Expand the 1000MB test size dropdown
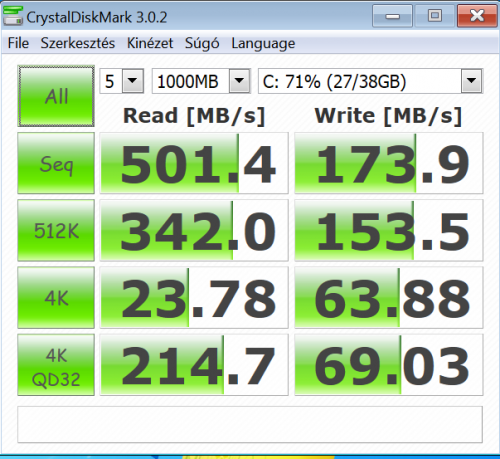This screenshot has width=500, height=459. pyautogui.click(x=239, y=81)
